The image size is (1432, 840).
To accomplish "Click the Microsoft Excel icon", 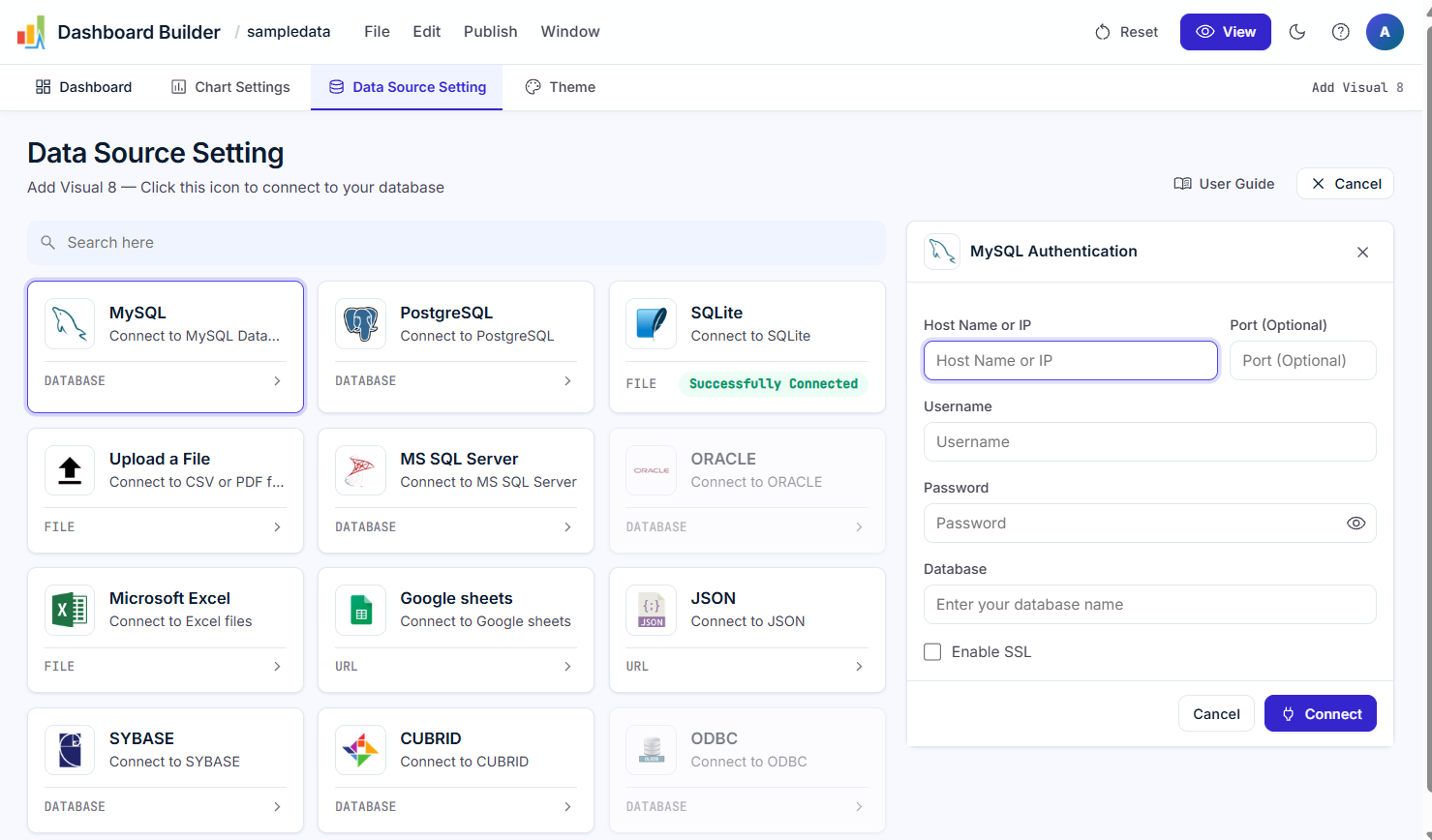I will [x=70, y=610].
